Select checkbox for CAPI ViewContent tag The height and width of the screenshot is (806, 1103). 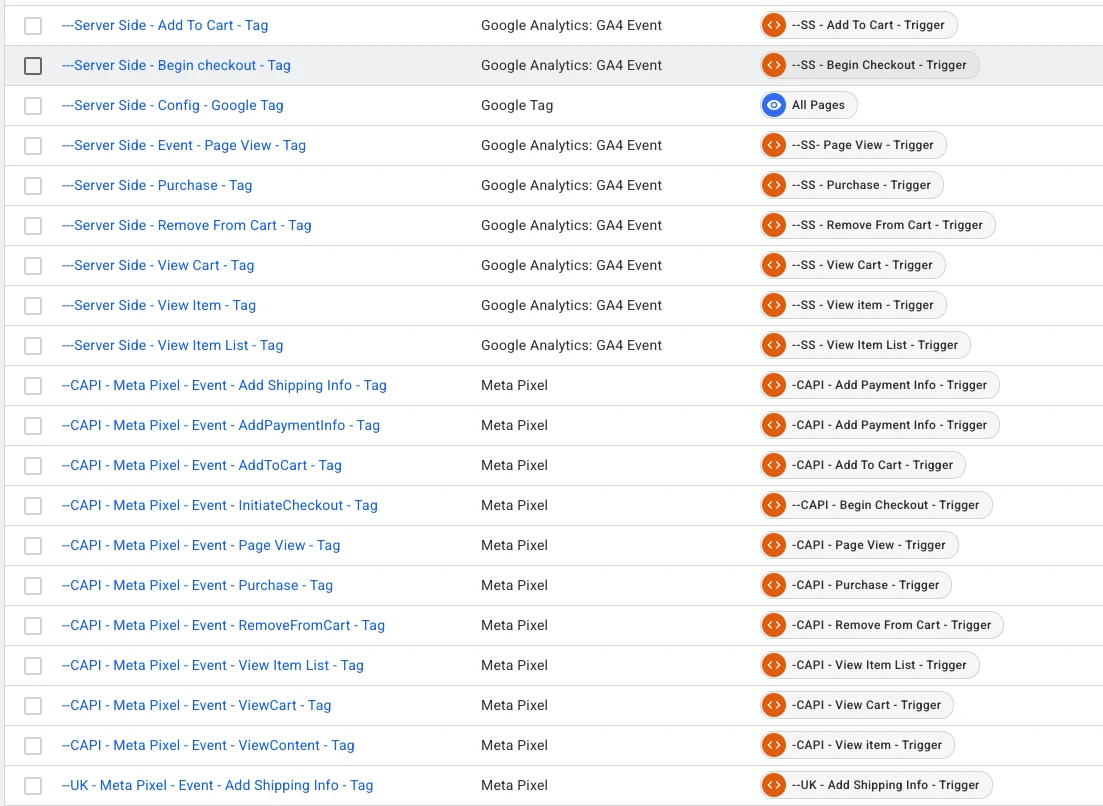tap(33, 746)
